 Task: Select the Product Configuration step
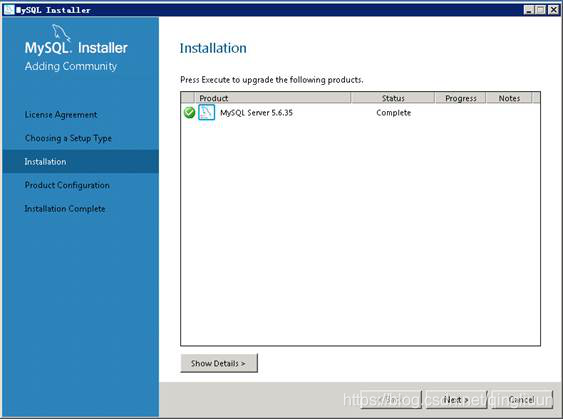coord(67,185)
